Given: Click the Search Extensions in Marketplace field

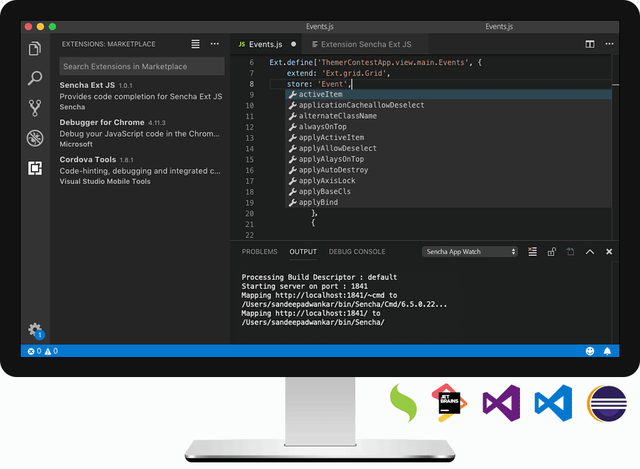Looking at the screenshot, I should pyautogui.click(x=142, y=66).
